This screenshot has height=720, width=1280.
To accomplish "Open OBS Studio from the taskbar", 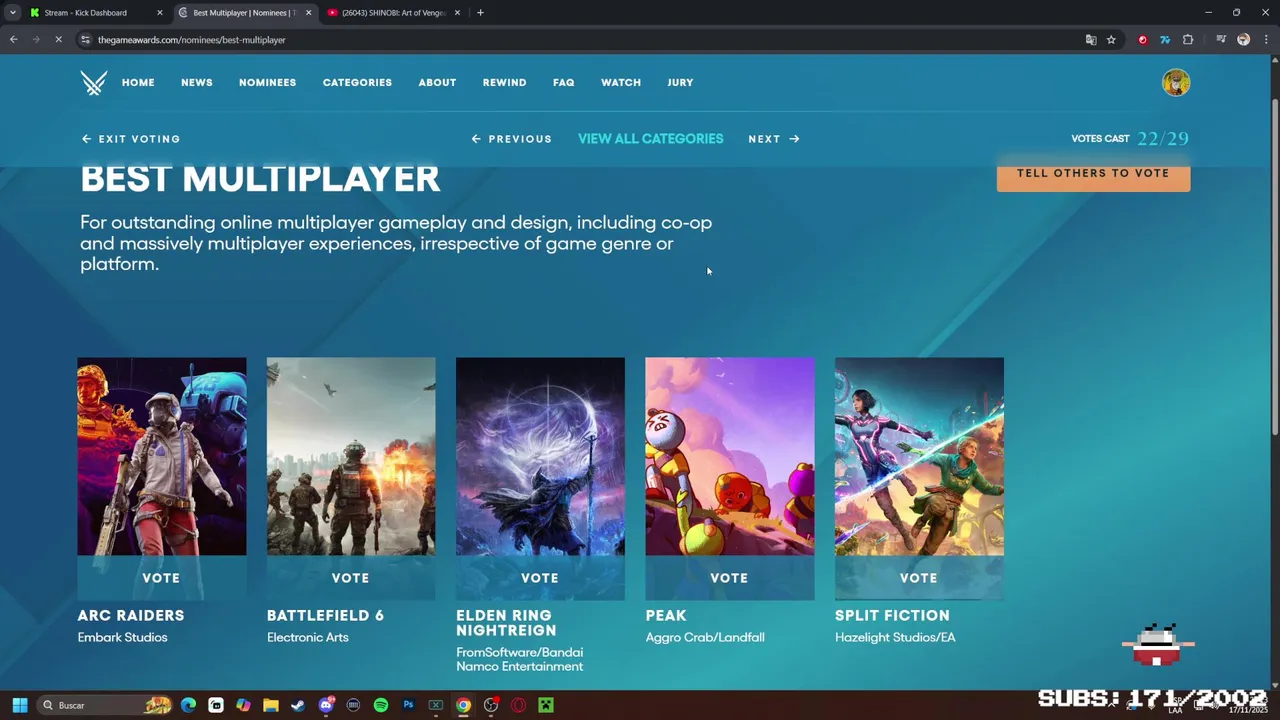I will point(491,705).
